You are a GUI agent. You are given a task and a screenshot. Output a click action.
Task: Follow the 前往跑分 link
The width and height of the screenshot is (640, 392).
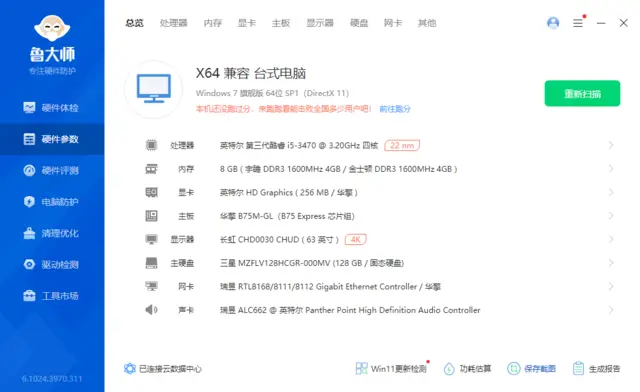[x=395, y=109]
